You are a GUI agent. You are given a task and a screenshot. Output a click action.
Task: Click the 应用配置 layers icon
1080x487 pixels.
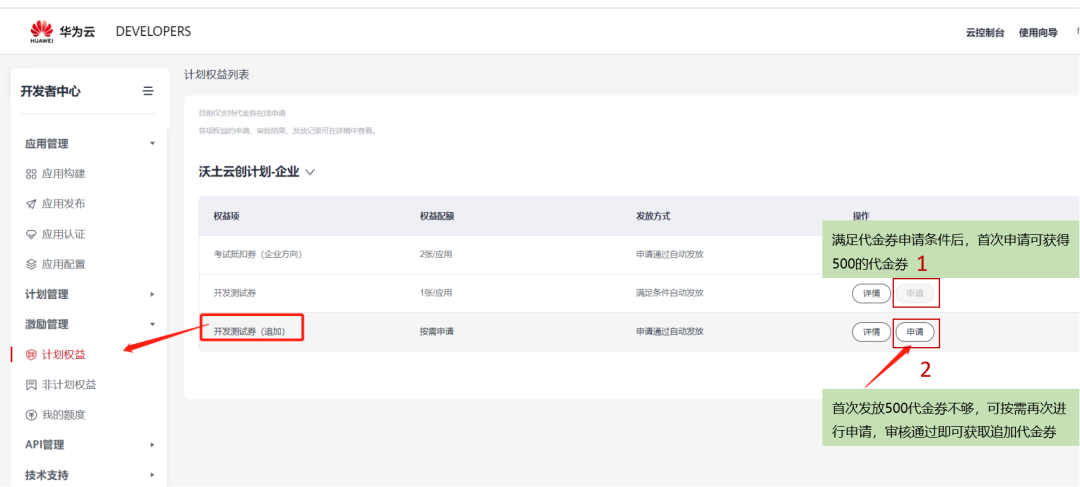click(30, 264)
